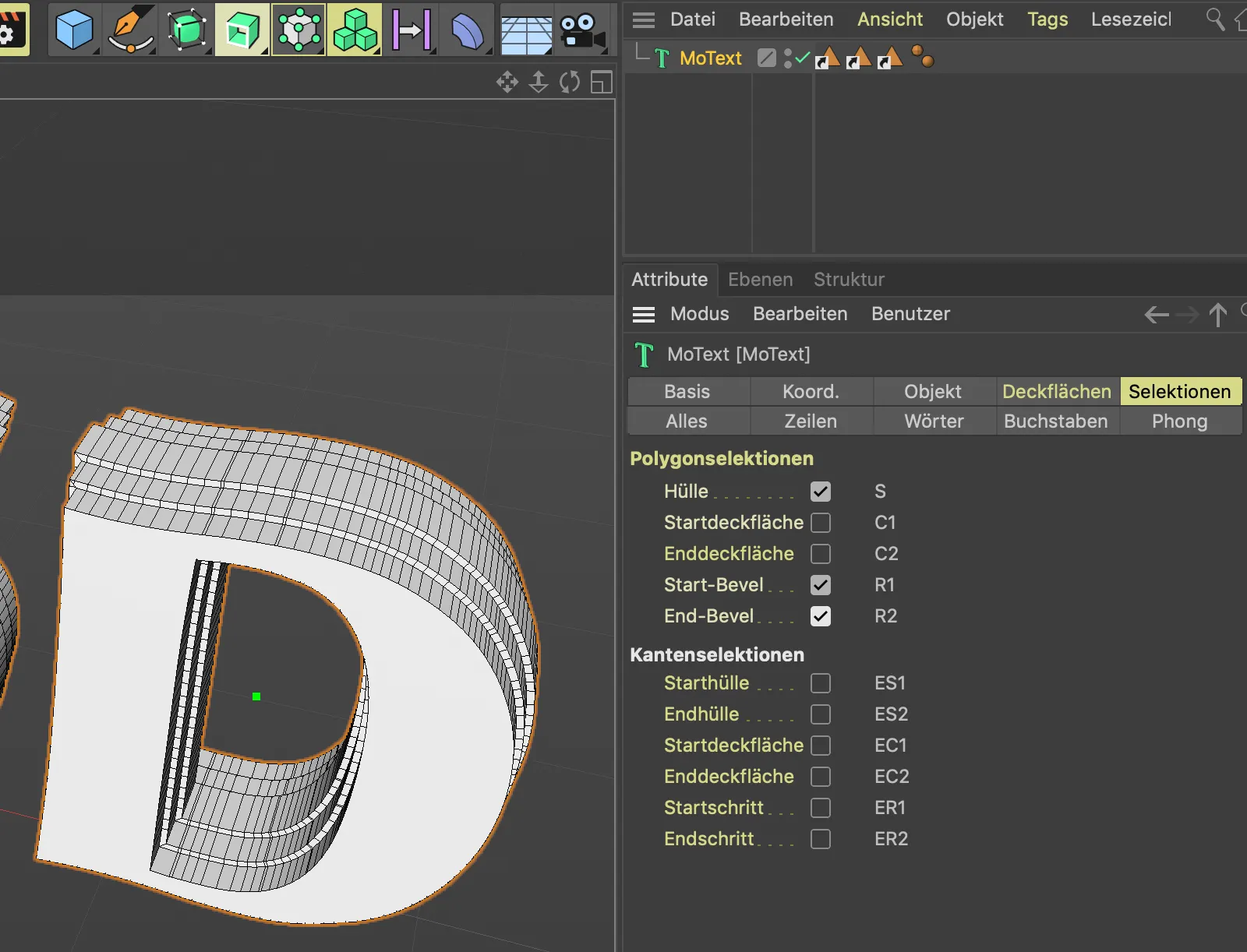Select the third selection tag on MoText
The image size is (1247, 952).
point(890,58)
